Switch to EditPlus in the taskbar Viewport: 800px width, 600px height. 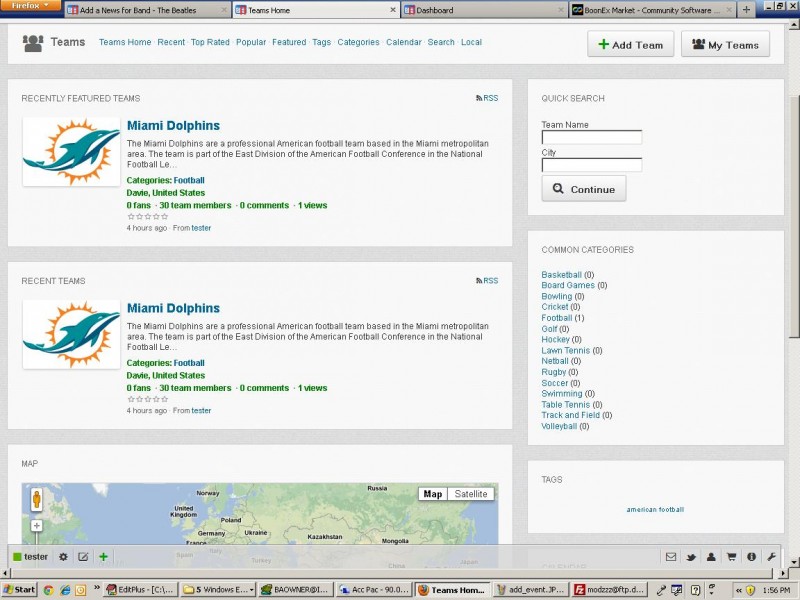(x=142, y=590)
